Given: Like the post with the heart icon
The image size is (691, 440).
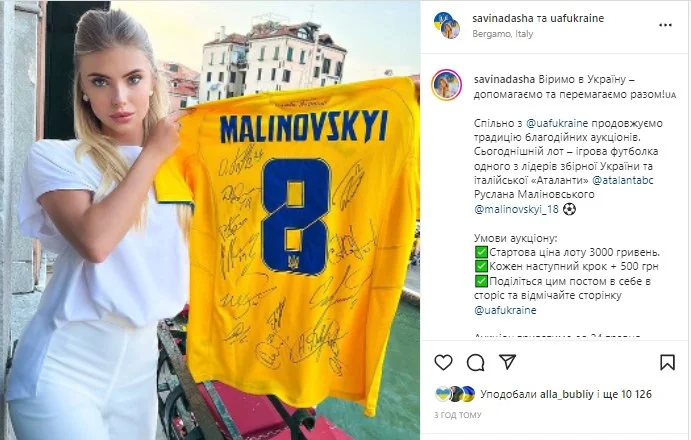Looking at the screenshot, I should [443, 362].
